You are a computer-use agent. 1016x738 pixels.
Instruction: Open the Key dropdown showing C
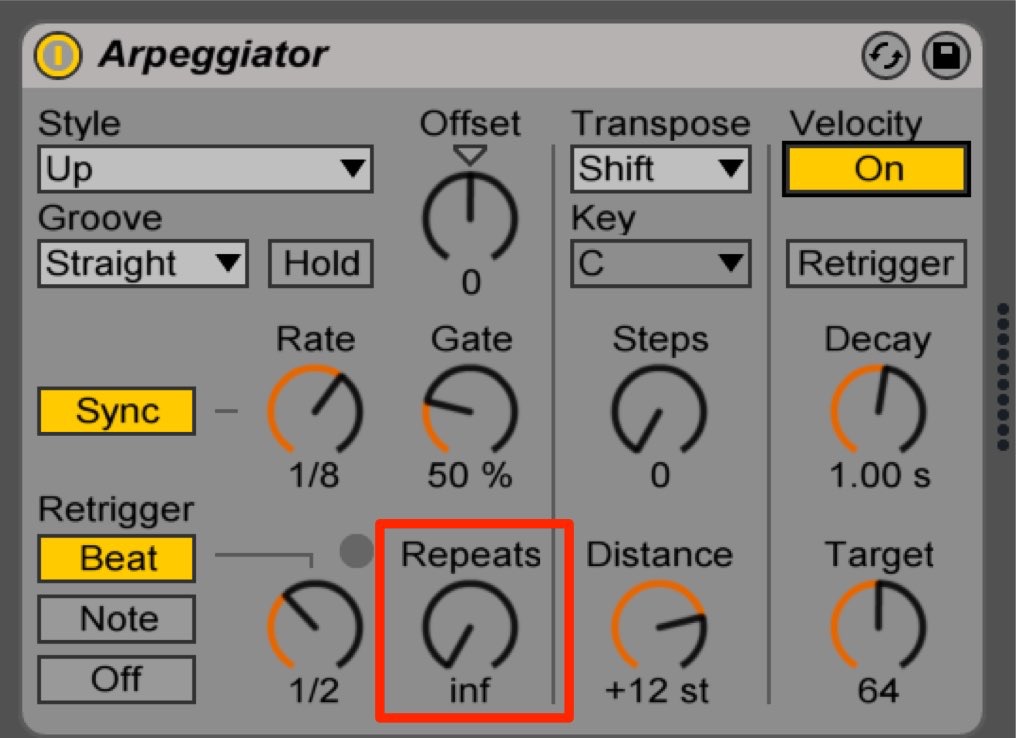661,264
